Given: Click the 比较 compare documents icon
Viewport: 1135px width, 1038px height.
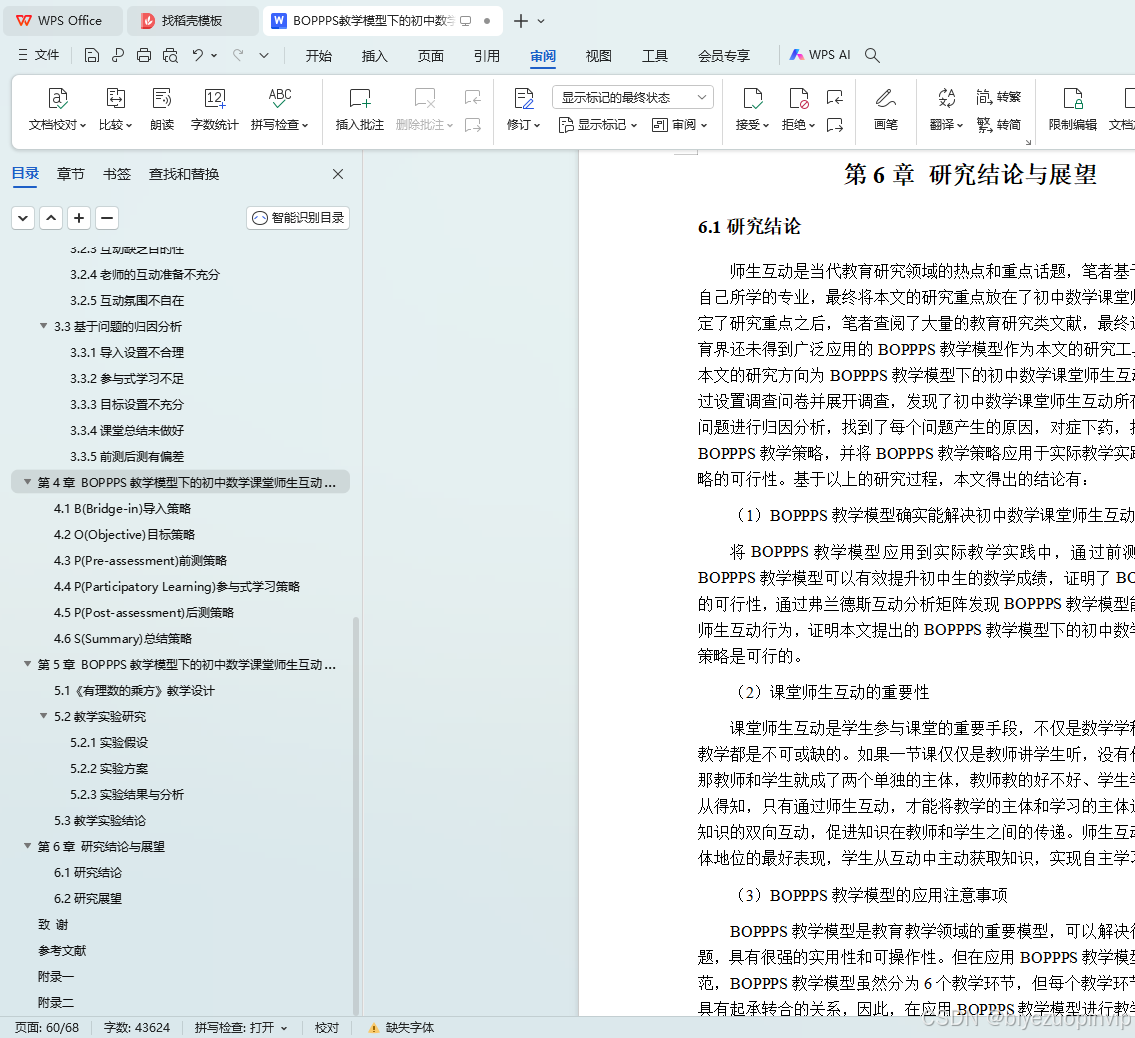Looking at the screenshot, I should (116, 98).
